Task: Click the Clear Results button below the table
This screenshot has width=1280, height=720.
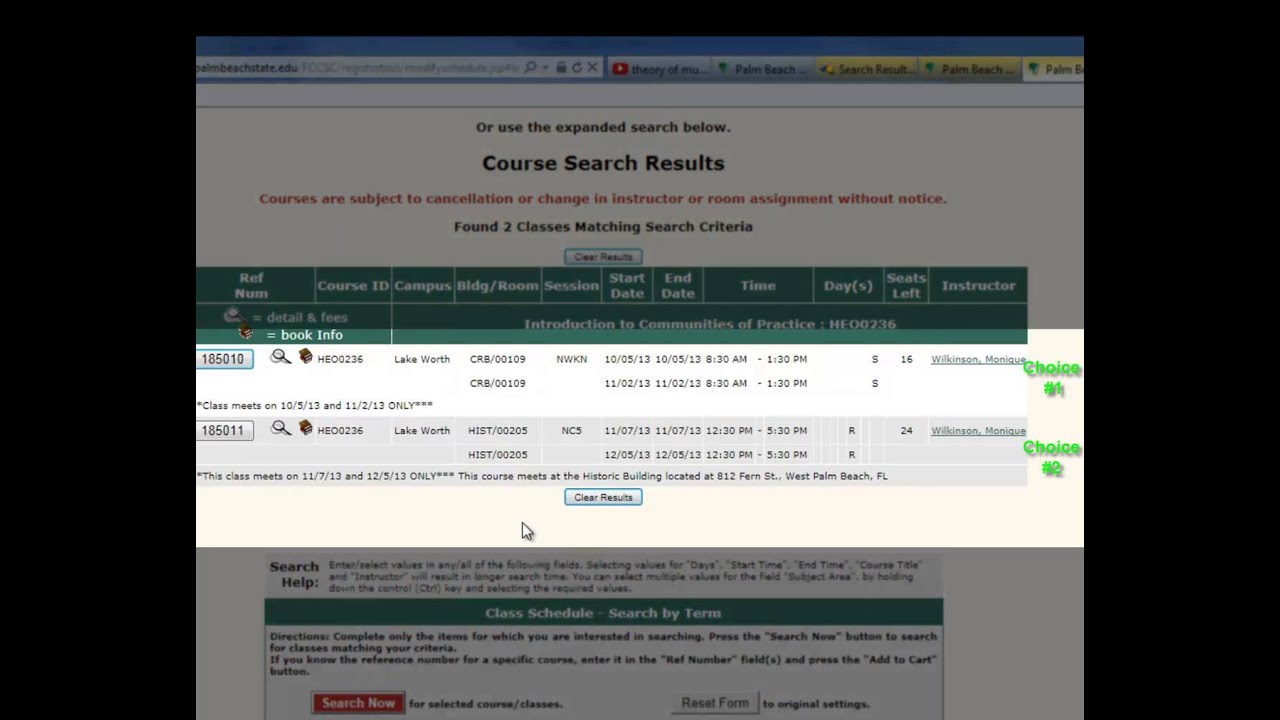Action: coord(603,497)
